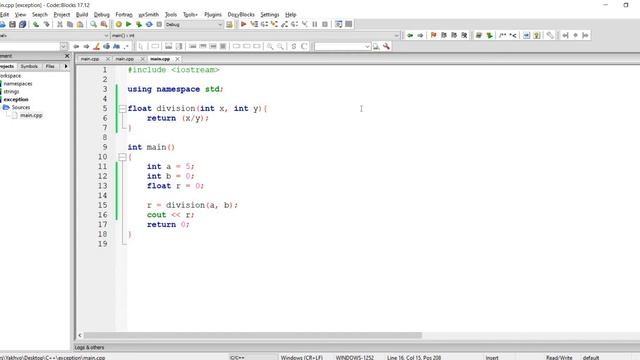This screenshot has width=640, height=360.
Task: Click the yellow Build gear icon
Action: pyautogui.click(x=118, y=24)
